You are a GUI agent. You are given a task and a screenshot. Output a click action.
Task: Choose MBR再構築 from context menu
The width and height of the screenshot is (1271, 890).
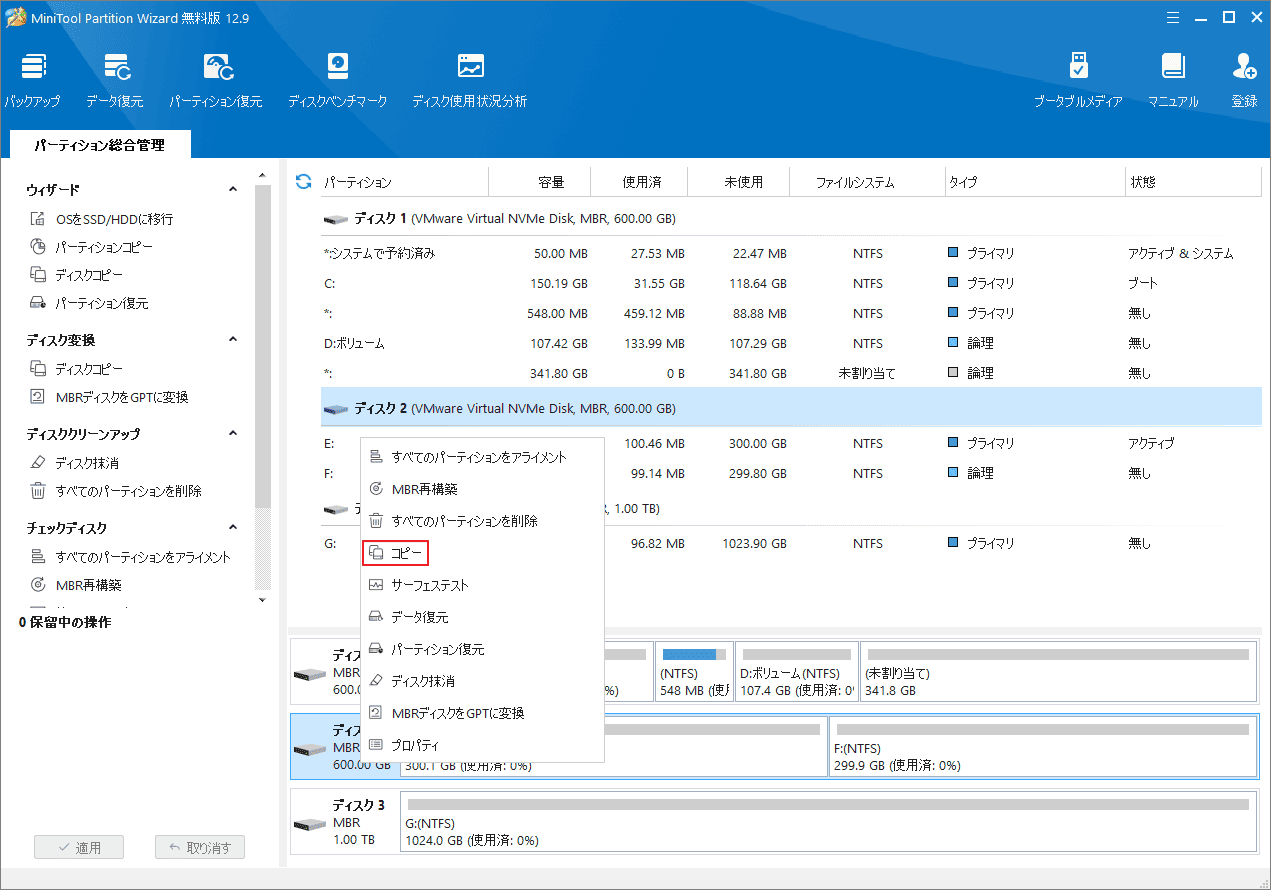482,489
